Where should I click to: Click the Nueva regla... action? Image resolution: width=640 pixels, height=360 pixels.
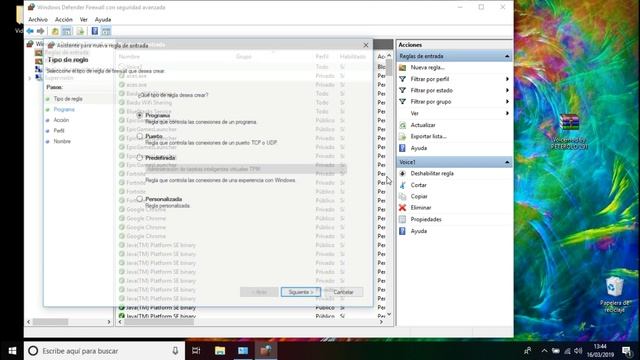[427, 67]
